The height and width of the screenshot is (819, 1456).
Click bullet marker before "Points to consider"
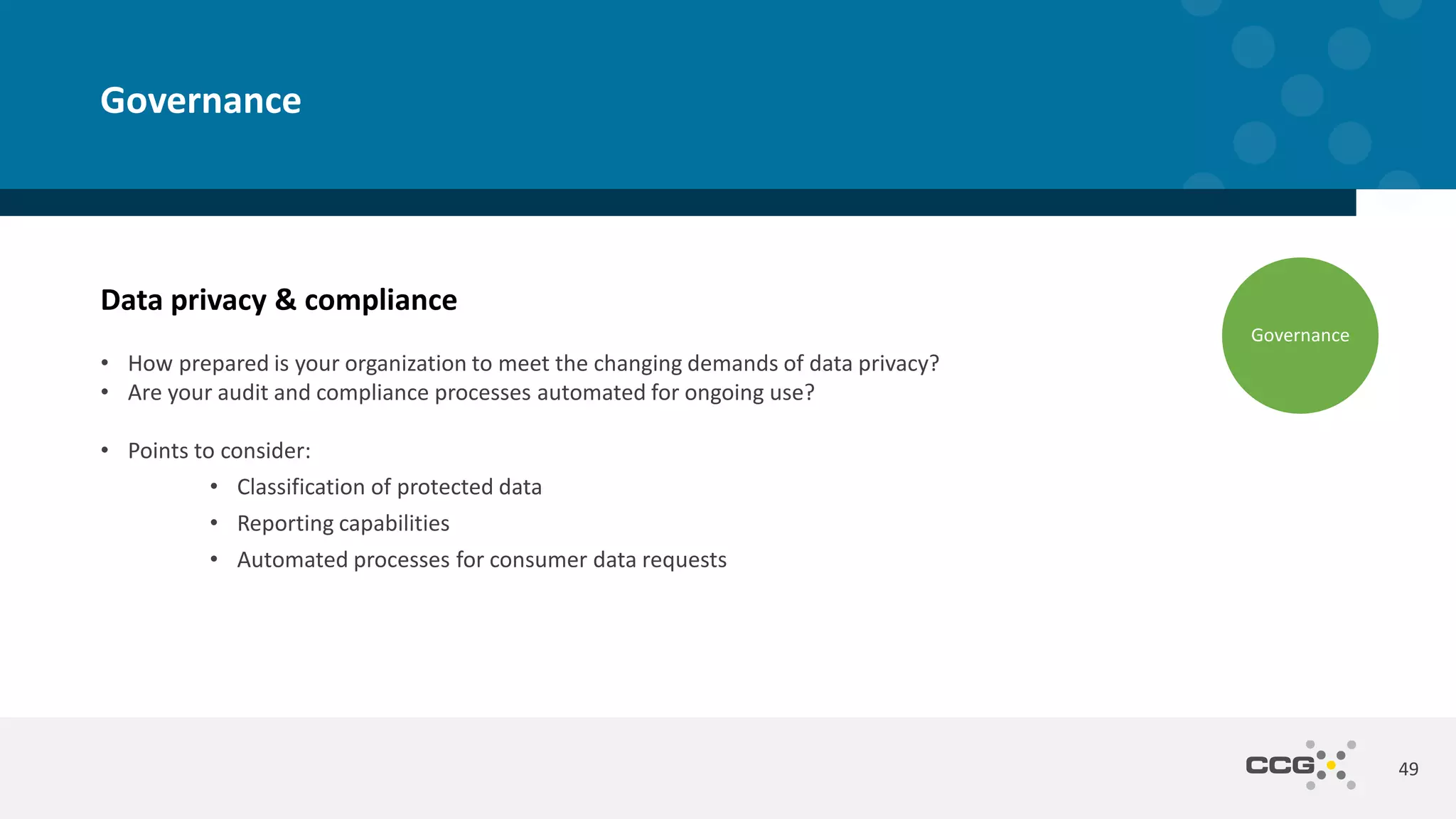coord(105,450)
